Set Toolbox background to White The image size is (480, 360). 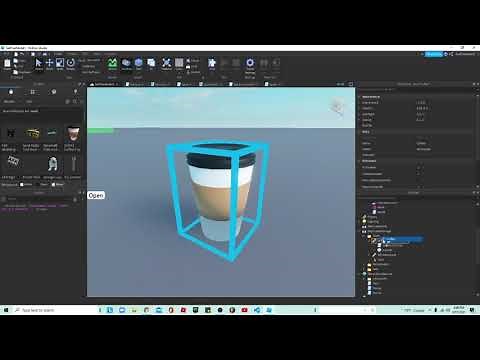(x=26, y=184)
